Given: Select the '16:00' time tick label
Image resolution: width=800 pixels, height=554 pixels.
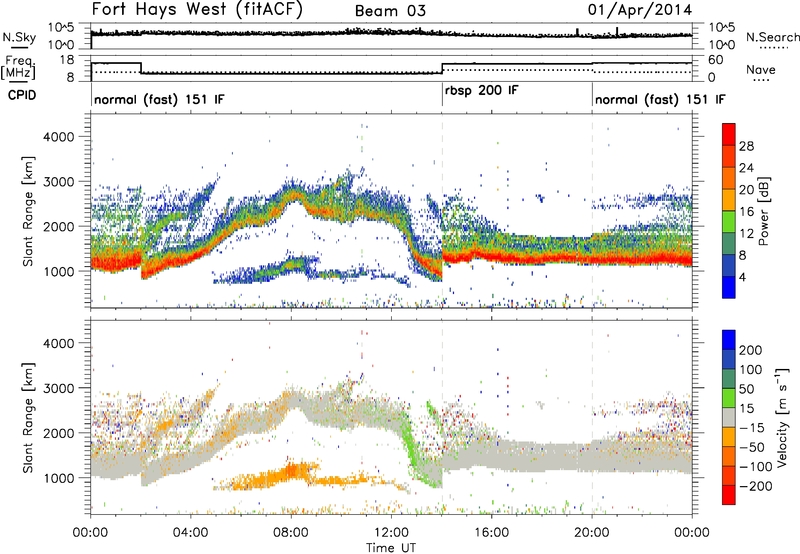Looking at the screenshot, I should coord(491,533).
